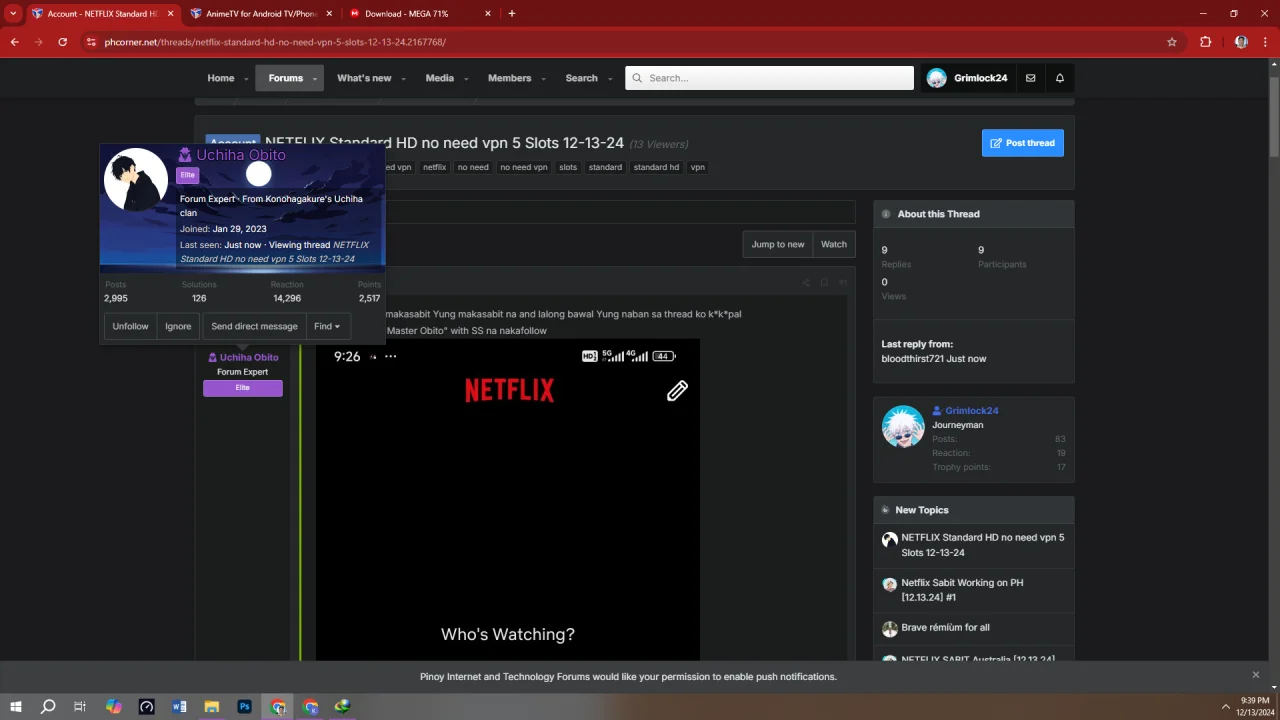The image size is (1280, 720).
Task: Click the search magnifier icon in the search box
Action: coord(636,78)
